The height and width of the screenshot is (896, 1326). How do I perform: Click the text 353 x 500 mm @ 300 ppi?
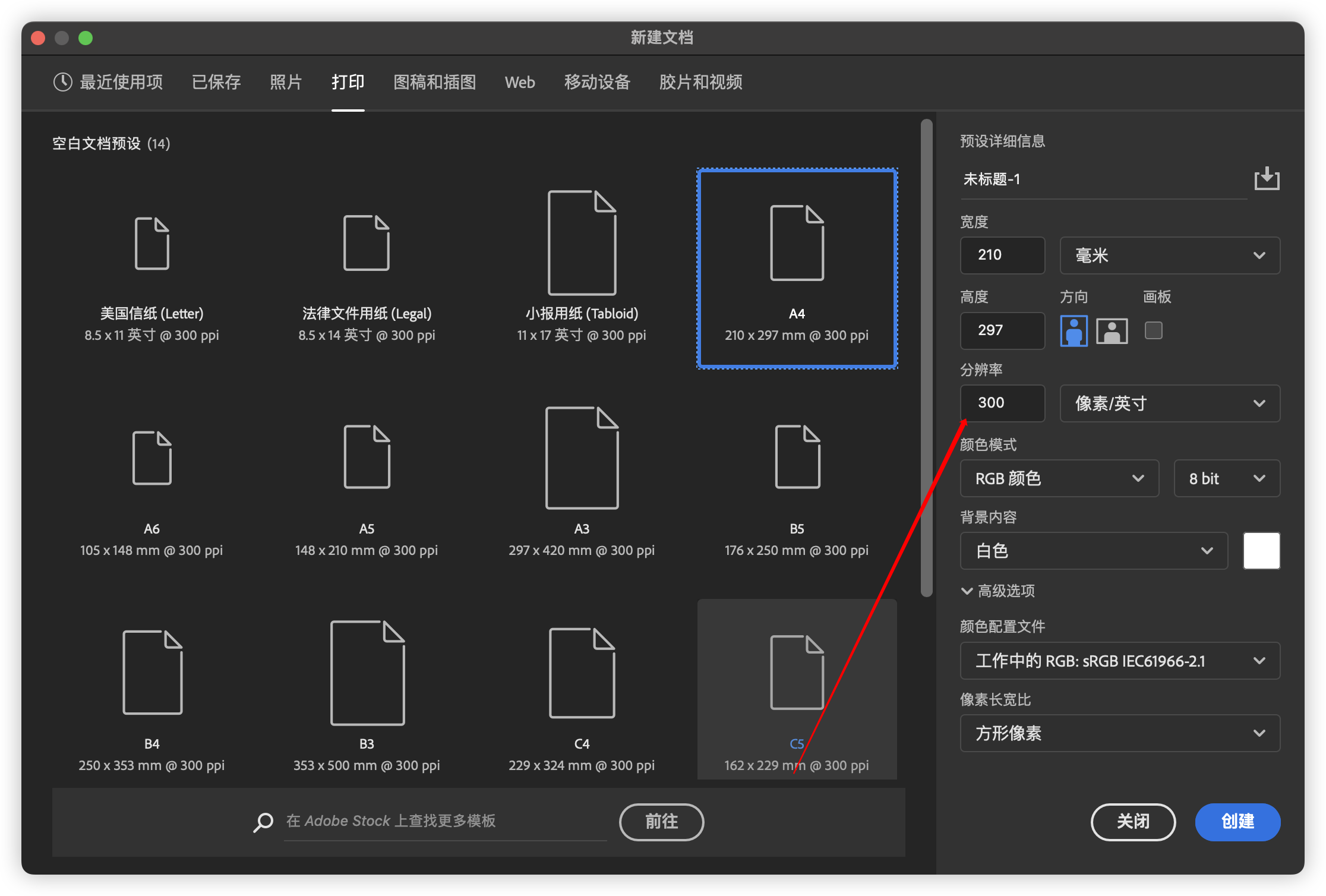pos(367,765)
